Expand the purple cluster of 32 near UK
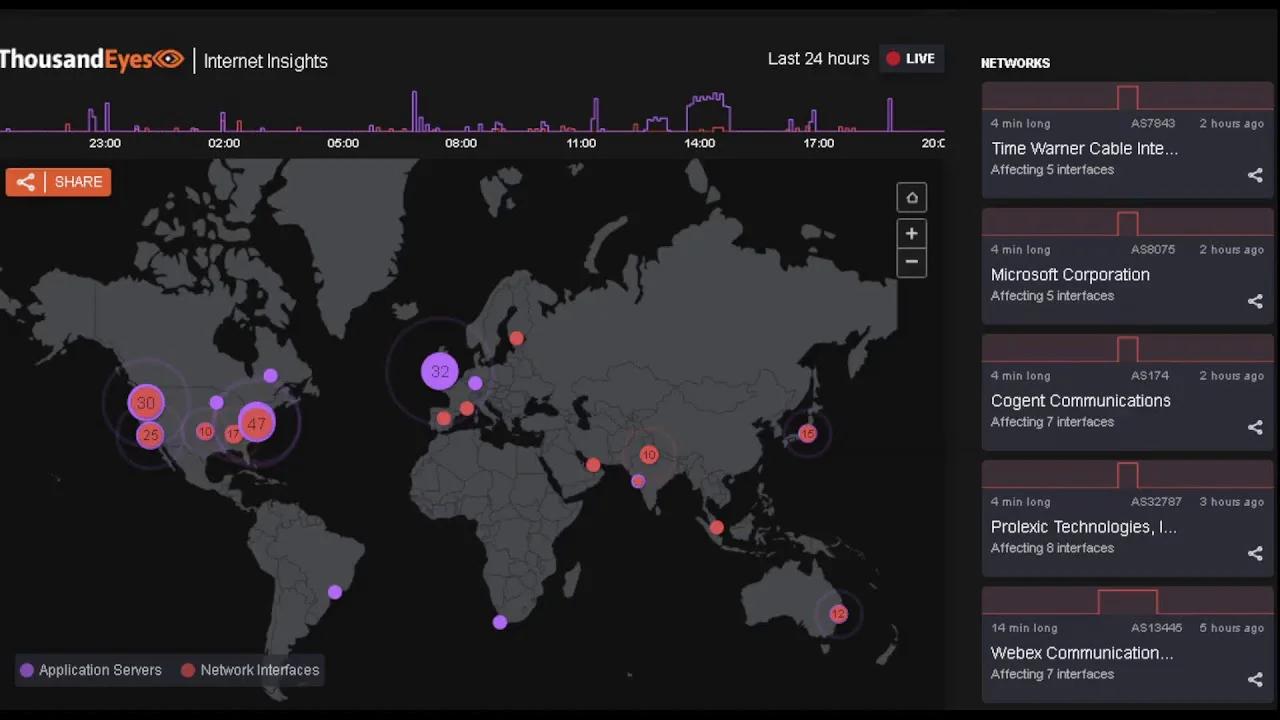The width and height of the screenshot is (1280, 720). [x=440, y=371]
